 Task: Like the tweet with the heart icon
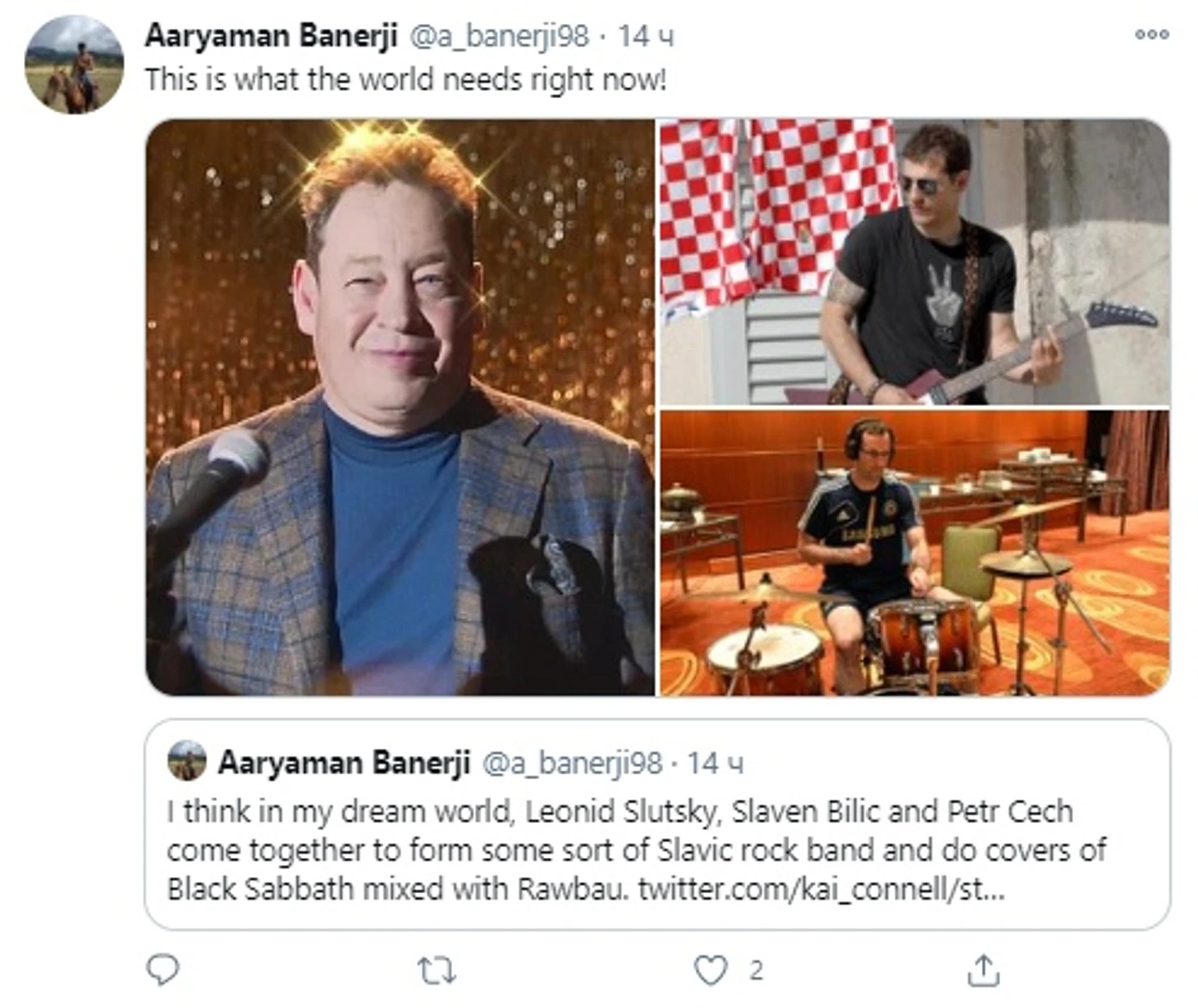[711, 970]
